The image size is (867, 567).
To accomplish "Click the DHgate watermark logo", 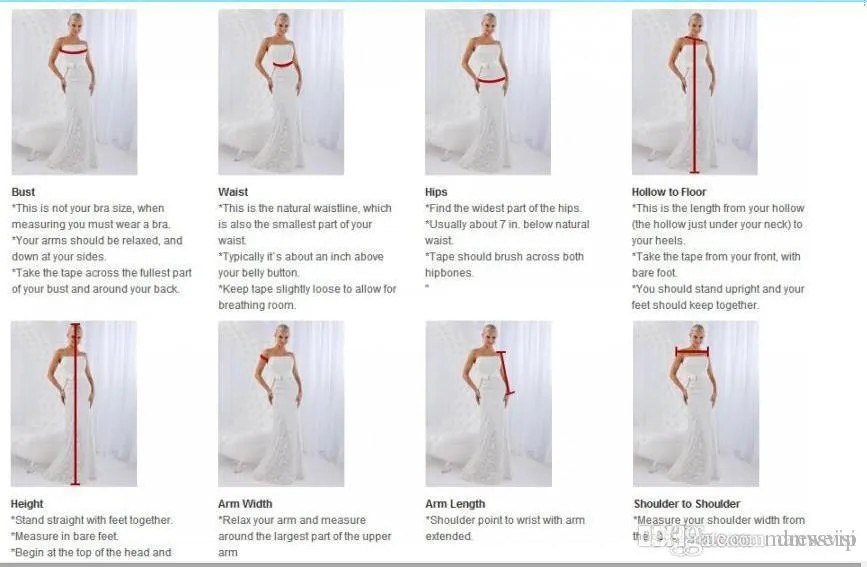I will click(746, 538).
